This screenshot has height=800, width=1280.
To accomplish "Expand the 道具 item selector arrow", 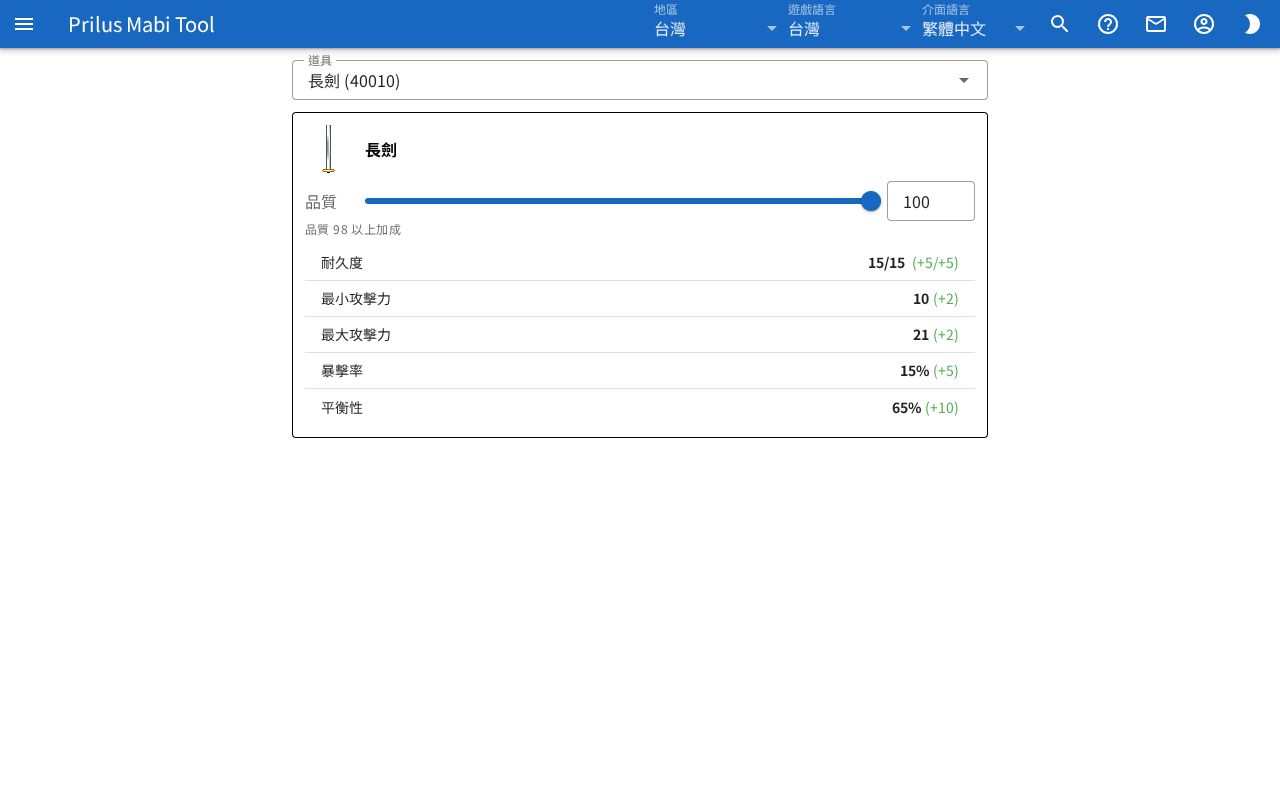I will click(x=964, y=80).
